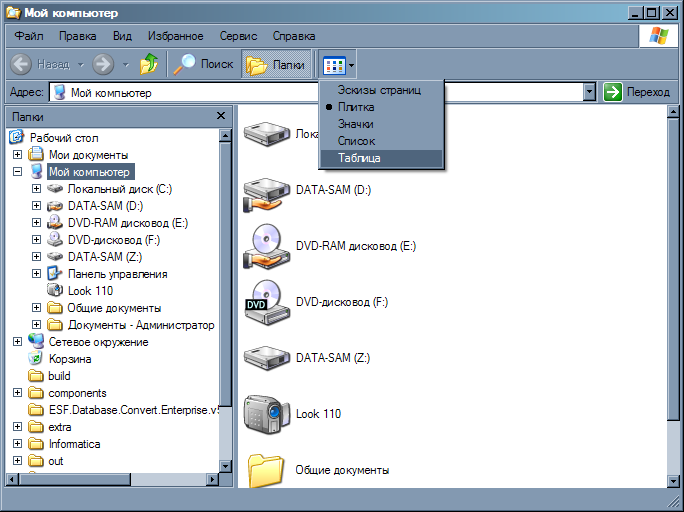
Task: Open Search (Поиск) toolbar button
Action: click(203, 64)
